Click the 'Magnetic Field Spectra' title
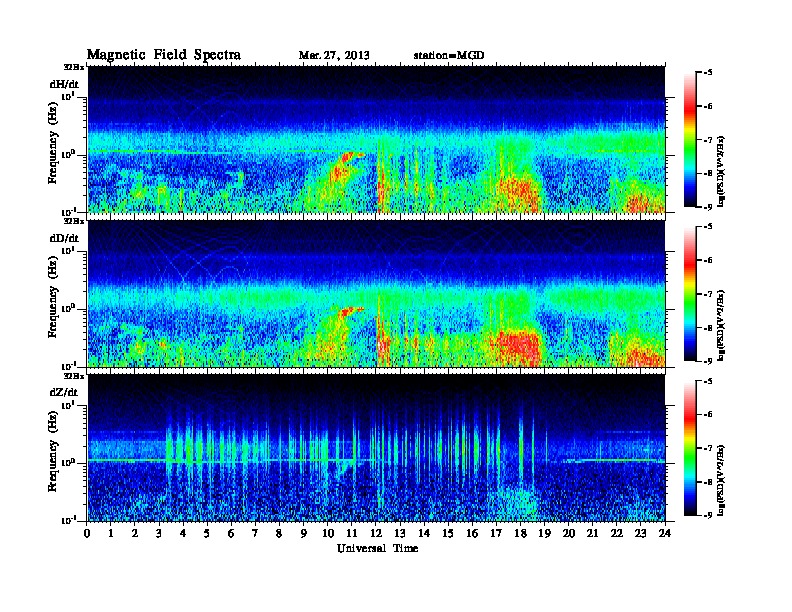792x612 pixels. click(x=164, y=55)
